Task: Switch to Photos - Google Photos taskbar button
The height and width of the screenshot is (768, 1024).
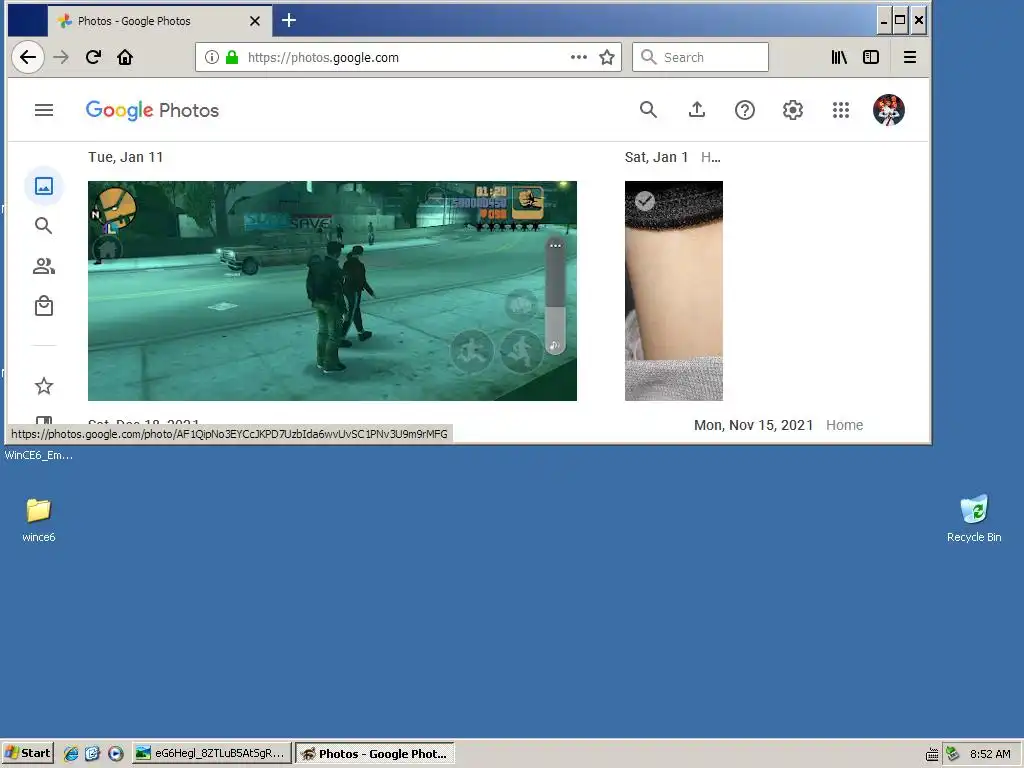Action: coord(375,754)
